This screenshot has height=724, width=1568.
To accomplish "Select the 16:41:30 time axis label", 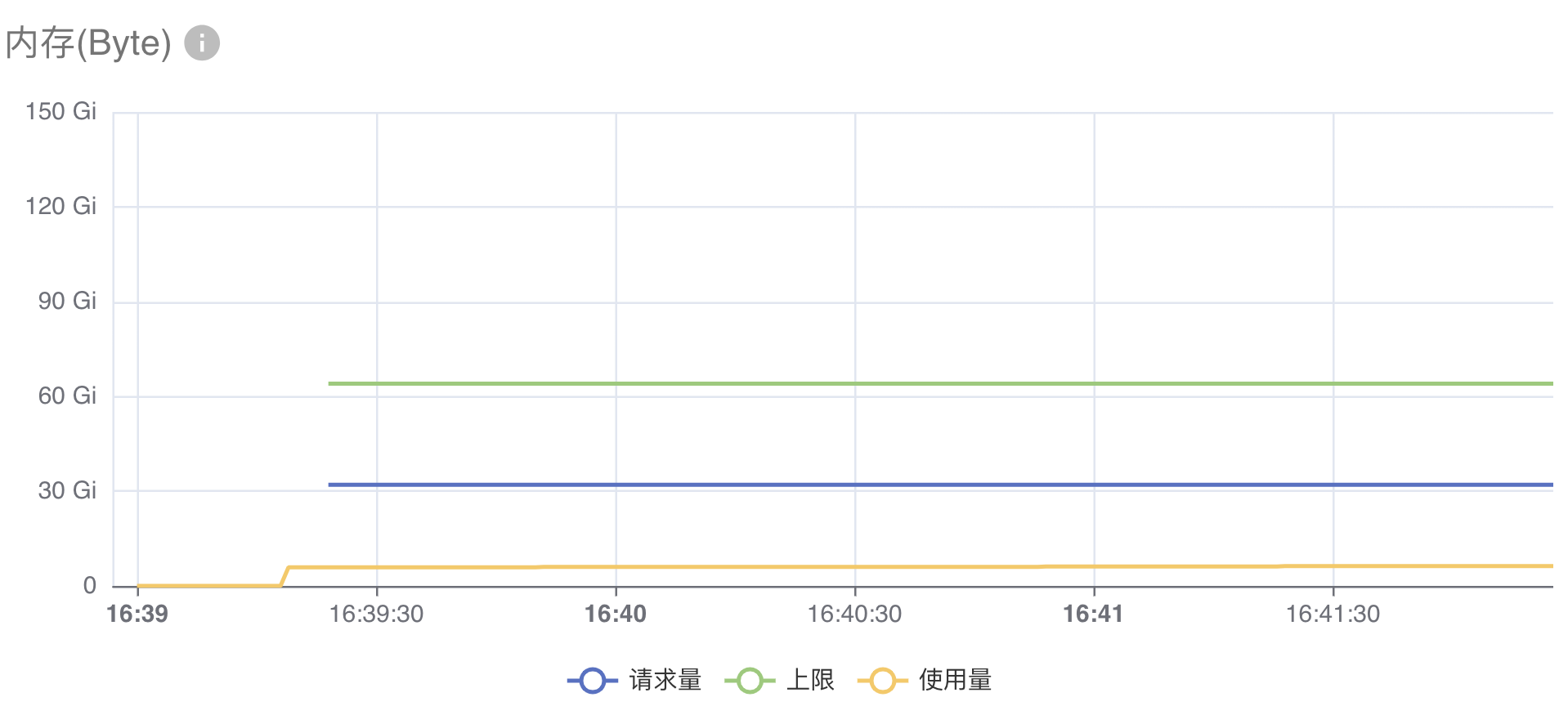I will click(1333, 614).
